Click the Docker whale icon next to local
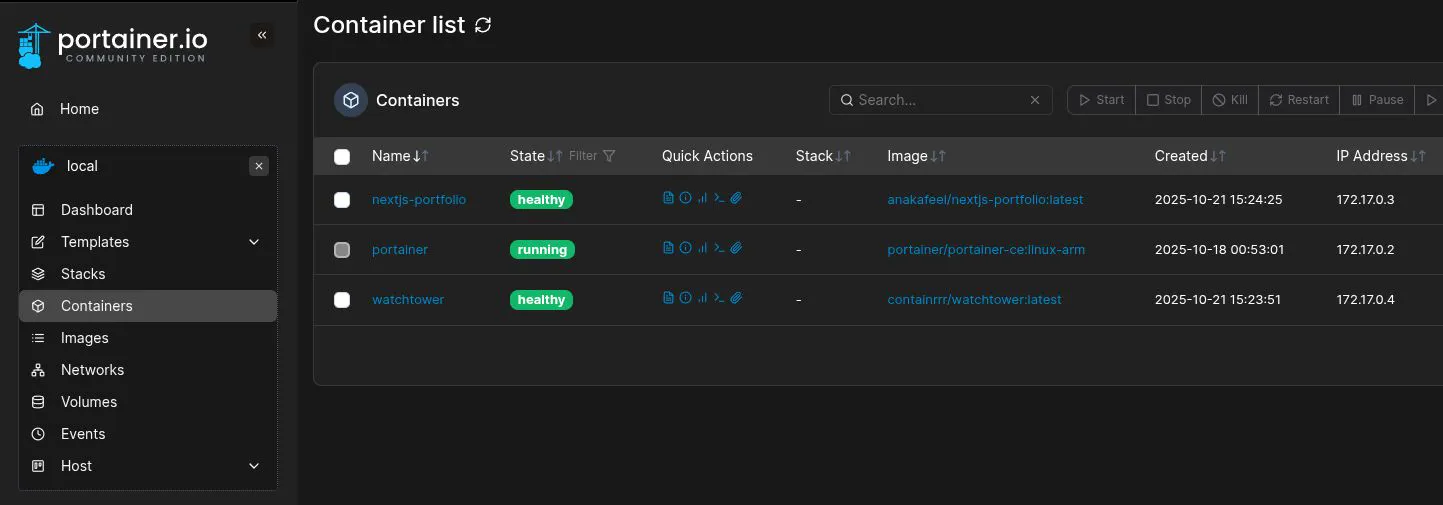Viewport: 1443px width, 505px height. click(x=42, y=166)
